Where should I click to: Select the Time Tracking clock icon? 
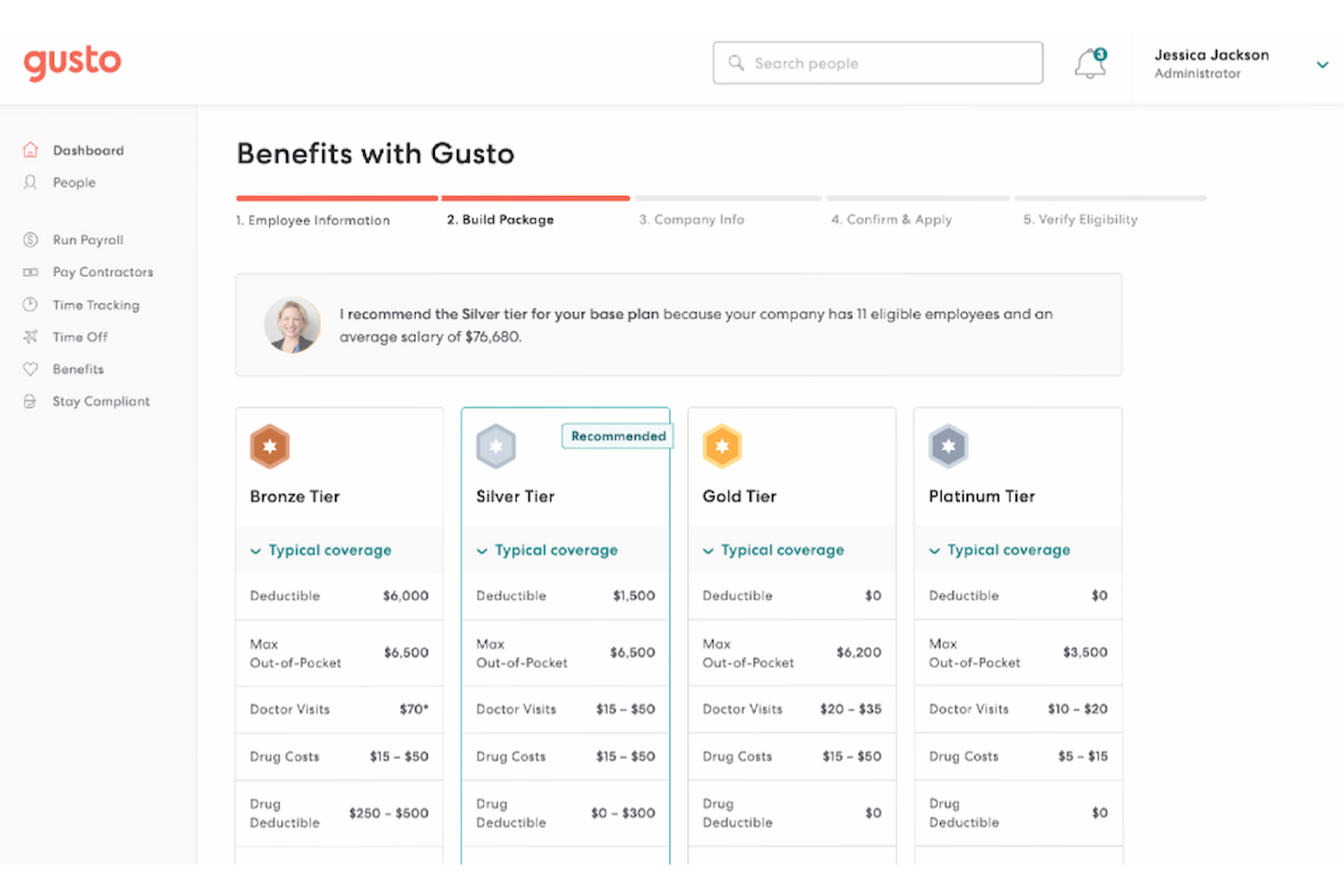(x=30, y=305)
